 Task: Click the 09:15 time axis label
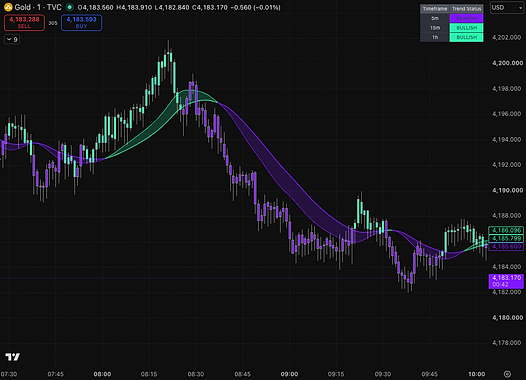click(336, 374)
